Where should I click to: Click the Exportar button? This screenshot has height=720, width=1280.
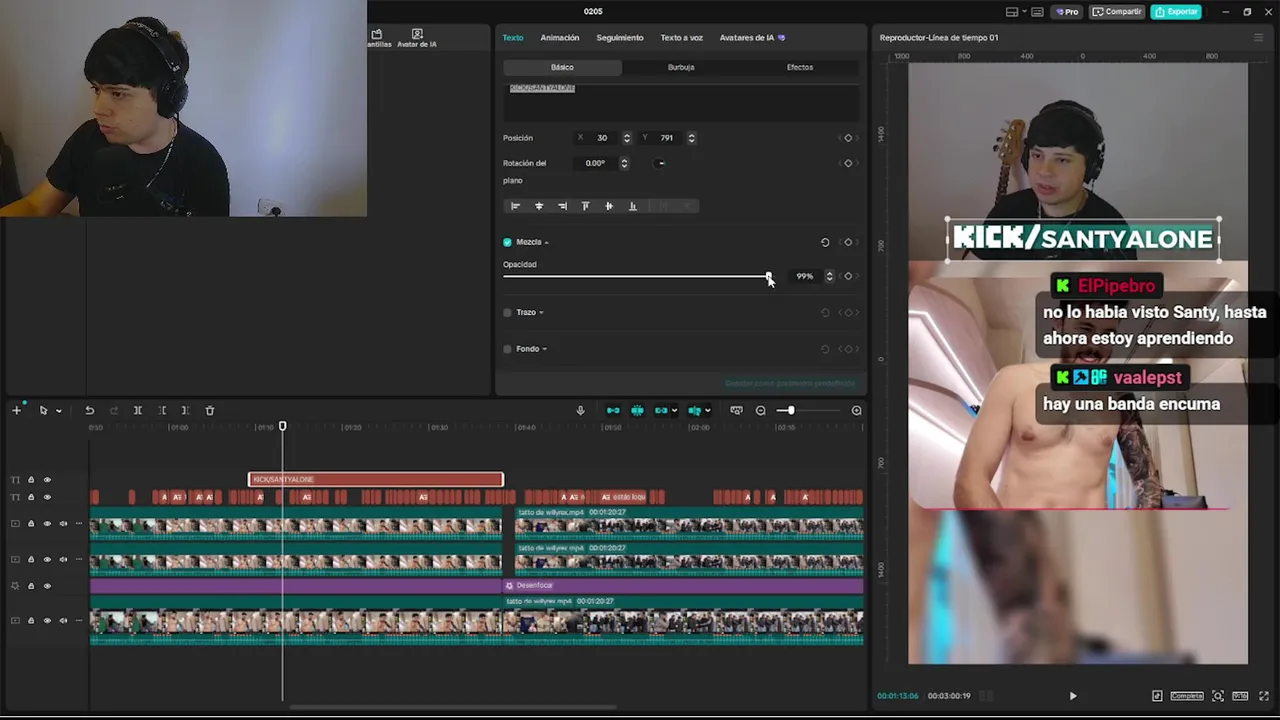tap(1176, 12)
